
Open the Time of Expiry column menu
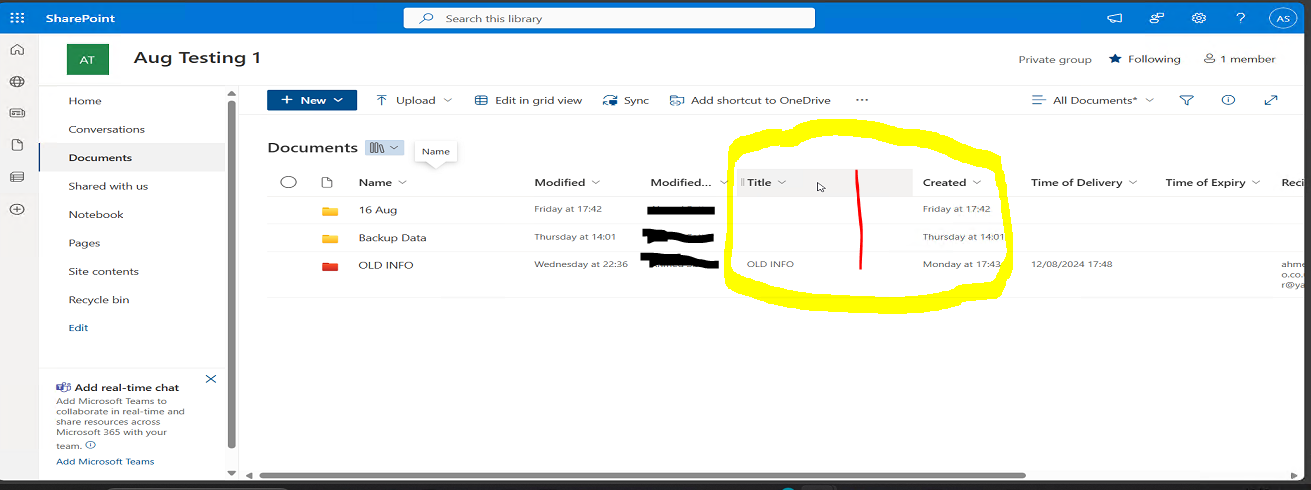(1212, 182)
